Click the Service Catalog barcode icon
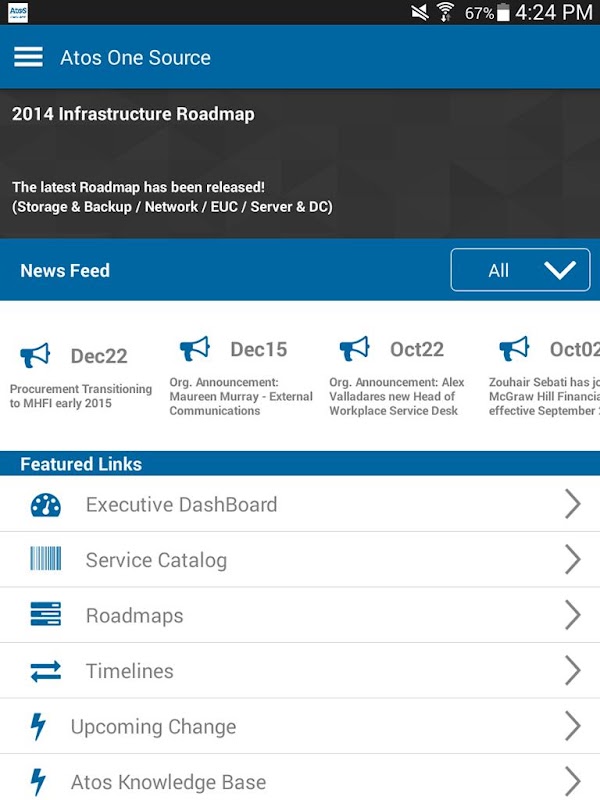The height and width of the screenshot is (800, 600). click(x=45, y=559)
